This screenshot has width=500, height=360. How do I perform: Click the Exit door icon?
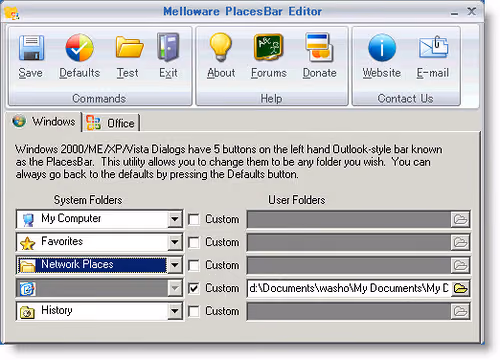click(x=168, y=47)
